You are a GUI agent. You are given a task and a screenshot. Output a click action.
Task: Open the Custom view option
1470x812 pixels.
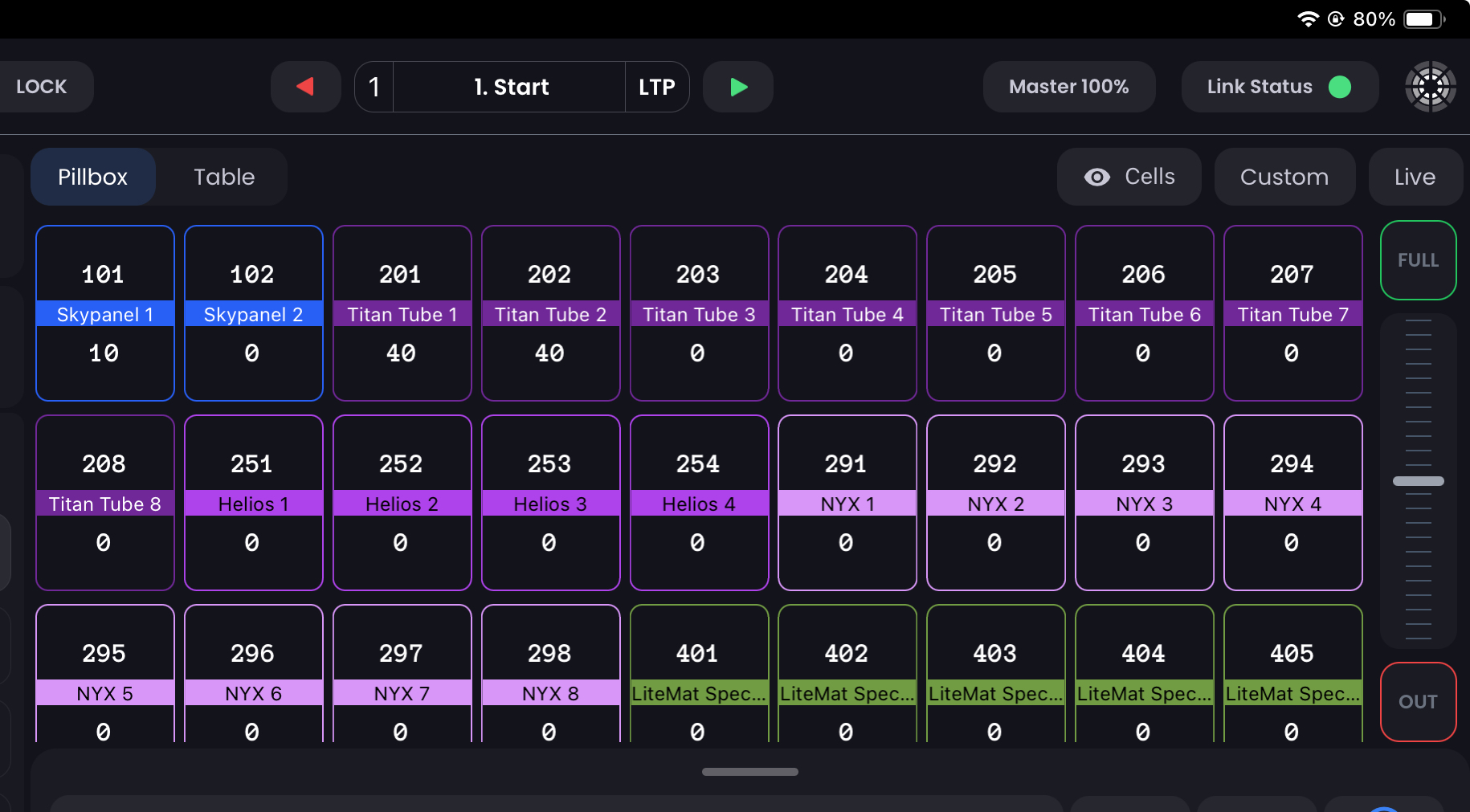[x=1284, y=177]
